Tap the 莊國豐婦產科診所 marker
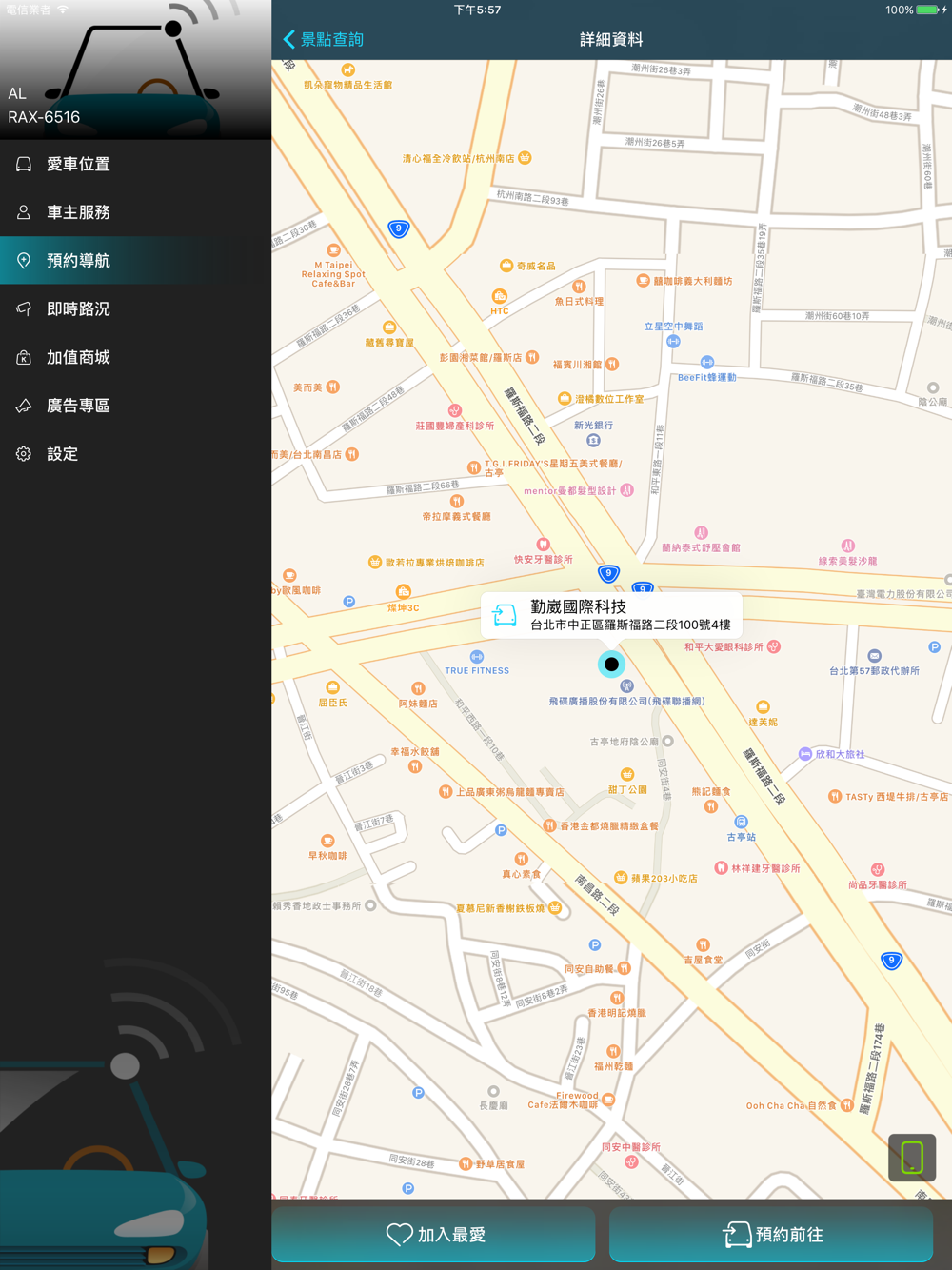Screen dimensions: 952x1270 [455, 411]
